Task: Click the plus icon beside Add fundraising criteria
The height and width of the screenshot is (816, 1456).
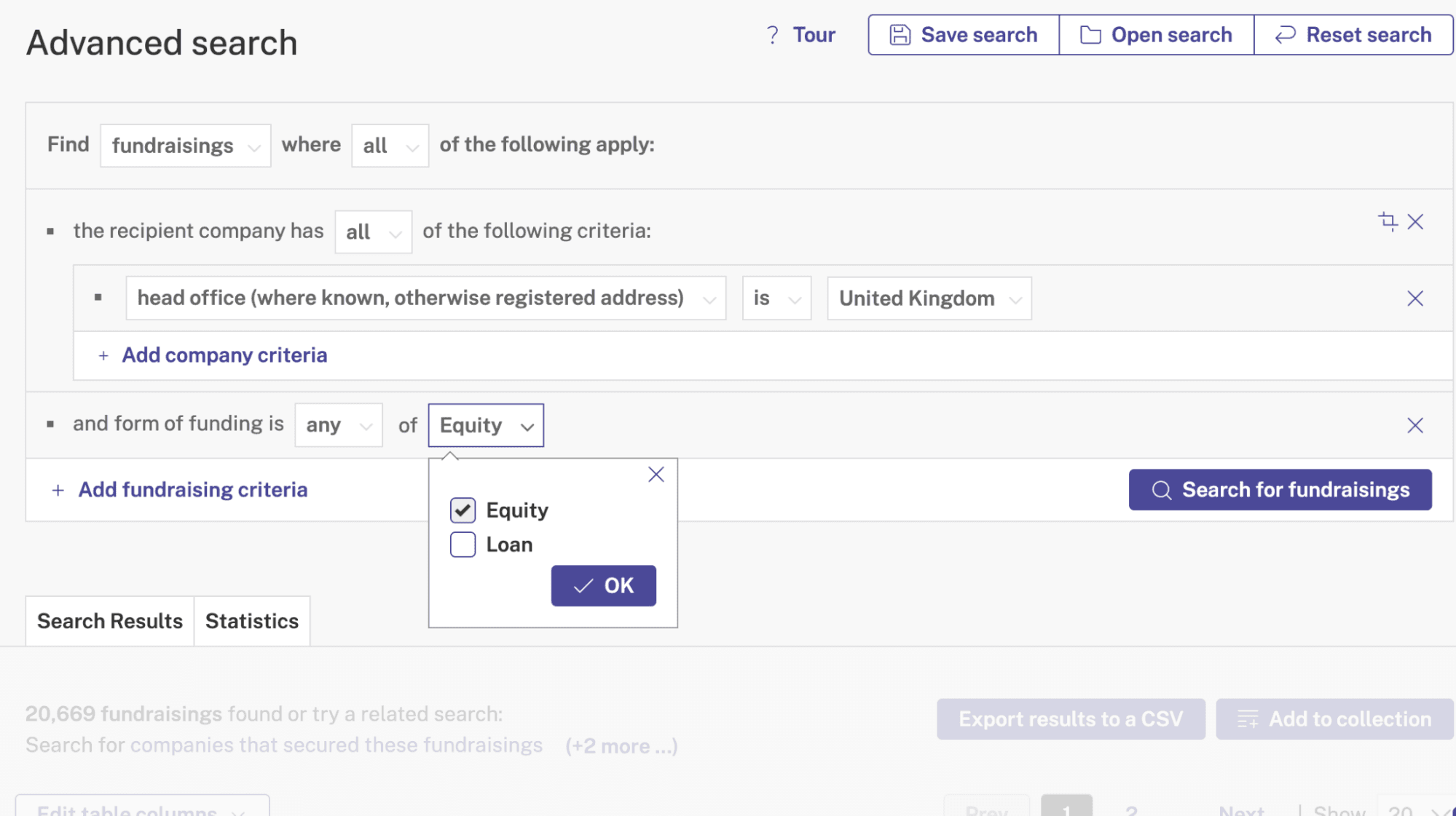Action: 58,490
